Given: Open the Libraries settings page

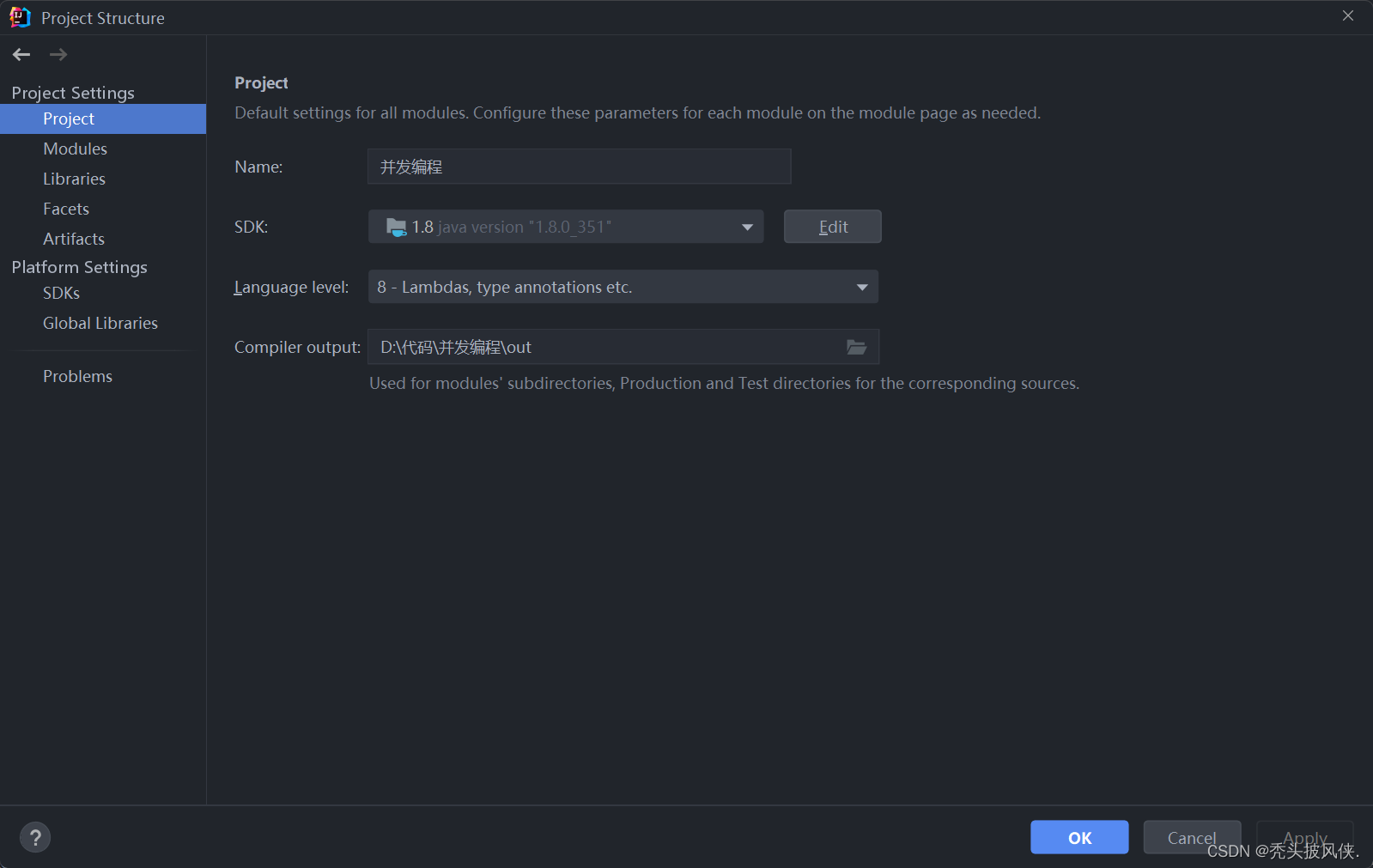Looking at the screenshot, I should pyautogui.click(x=103, y=179).
